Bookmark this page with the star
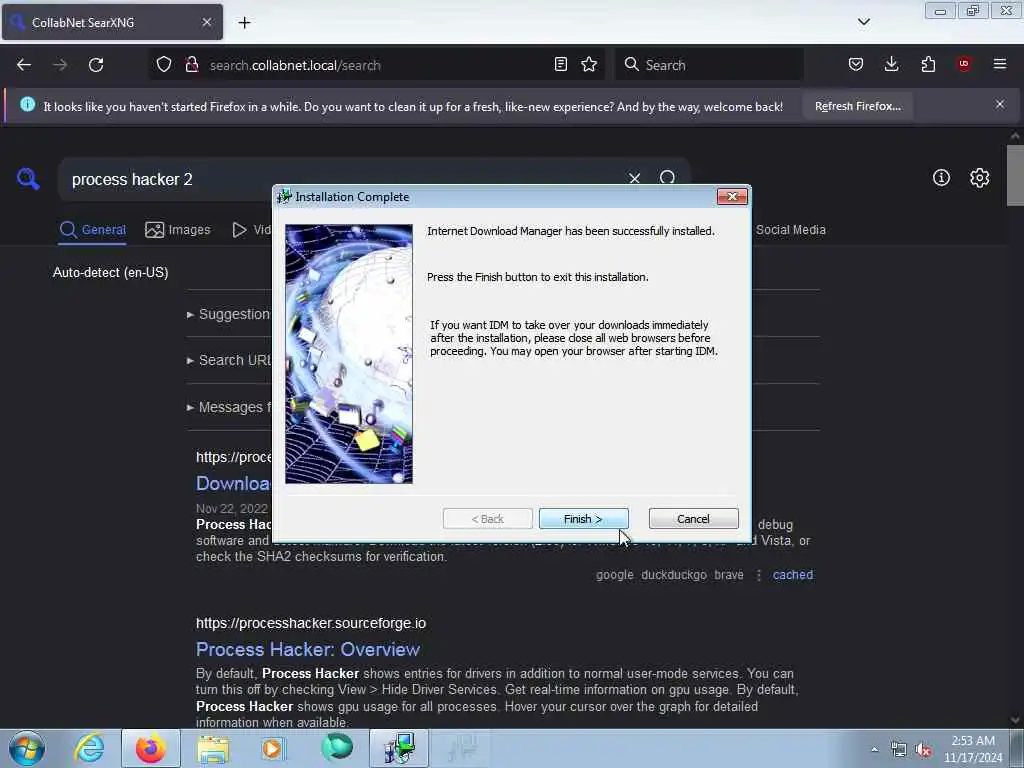This screenshot has height=768, width=1024. [589, 64]
